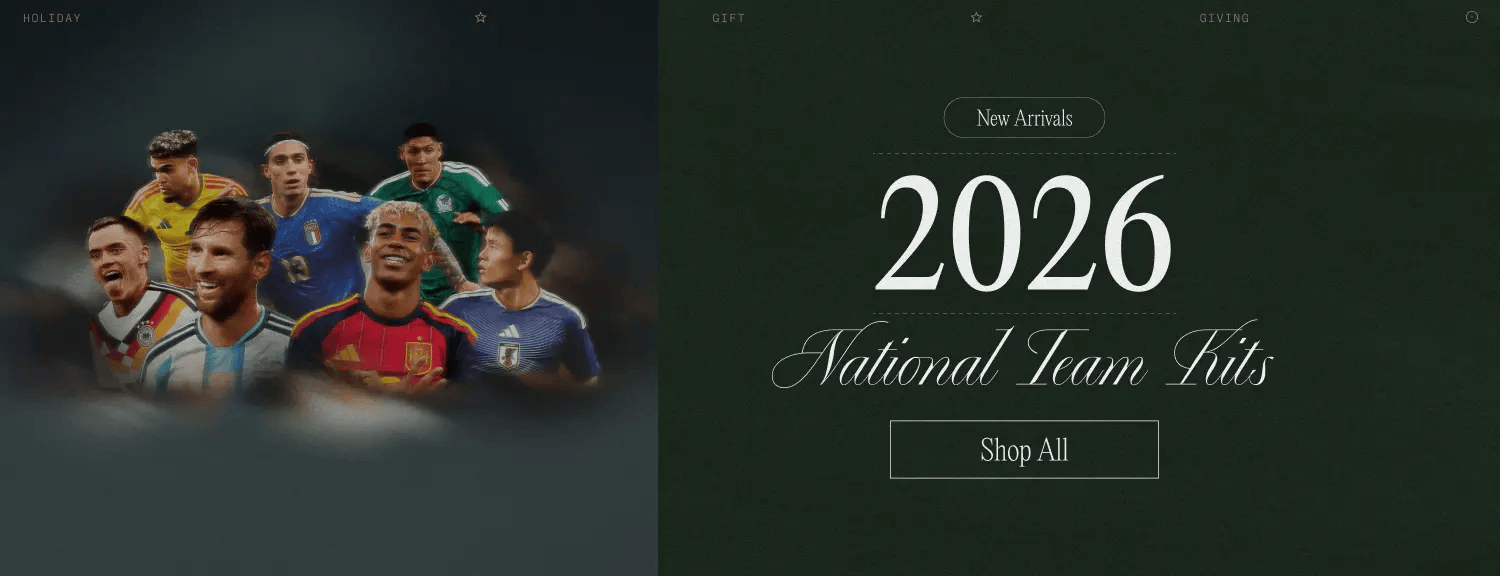Click the large 2026 headline
The width and height of the screenshot is (1500, 576).
coord(1024,234)
